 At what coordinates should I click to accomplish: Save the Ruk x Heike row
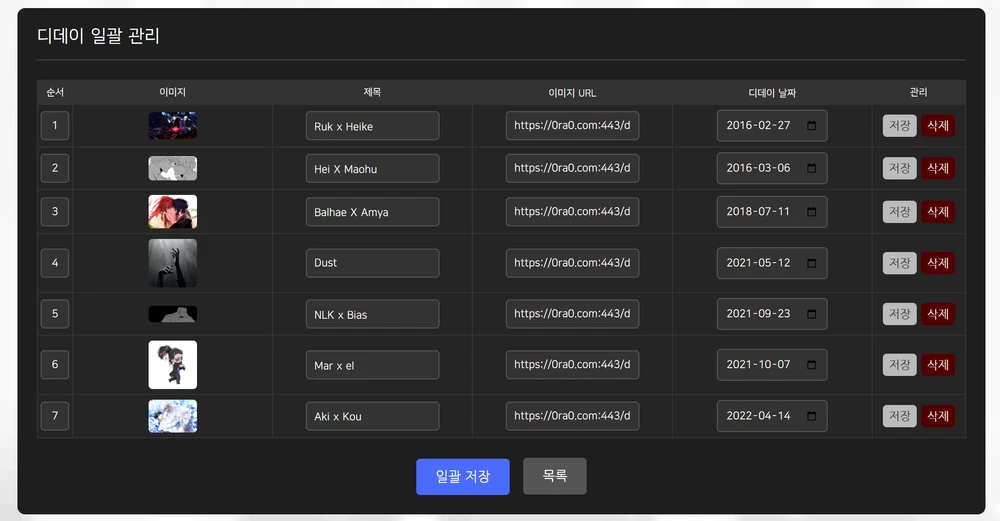click(899, 126)
